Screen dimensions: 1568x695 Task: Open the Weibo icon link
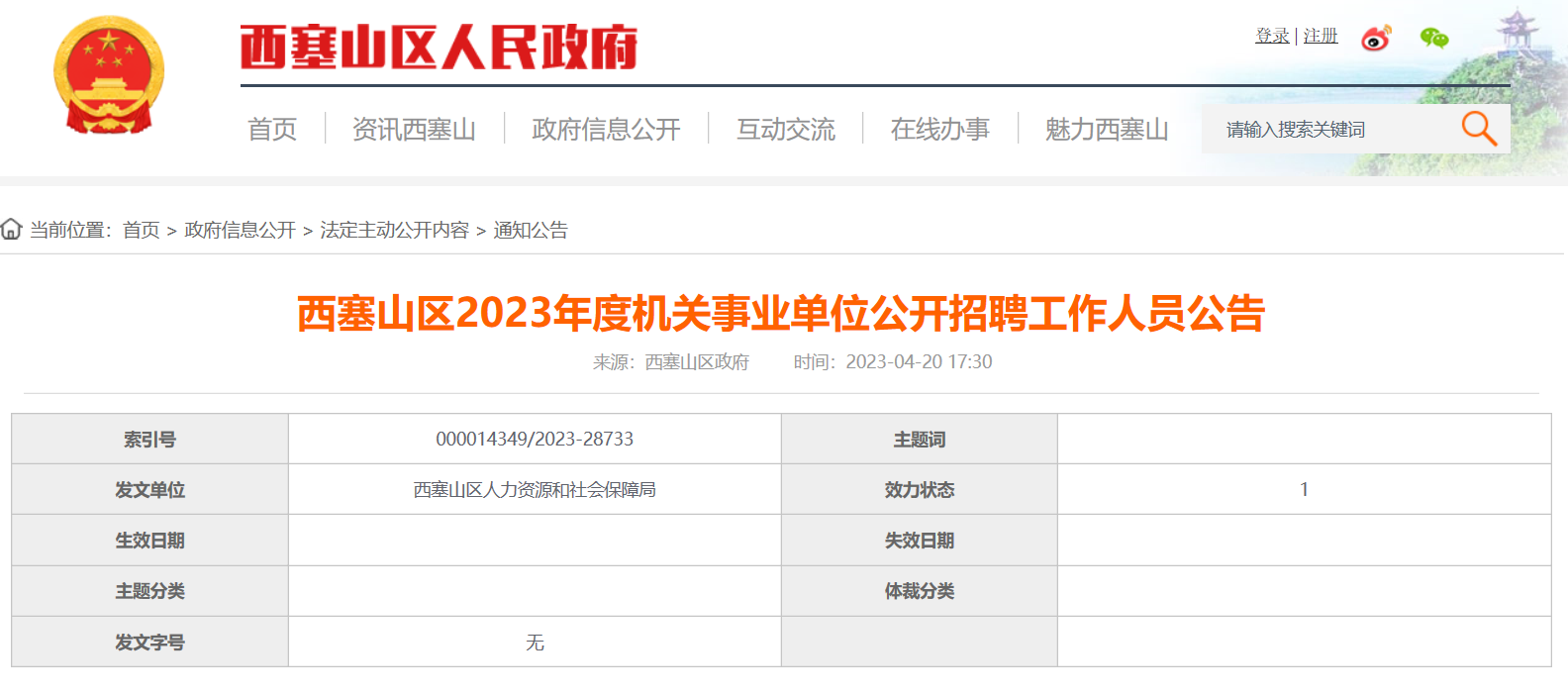1376,38
